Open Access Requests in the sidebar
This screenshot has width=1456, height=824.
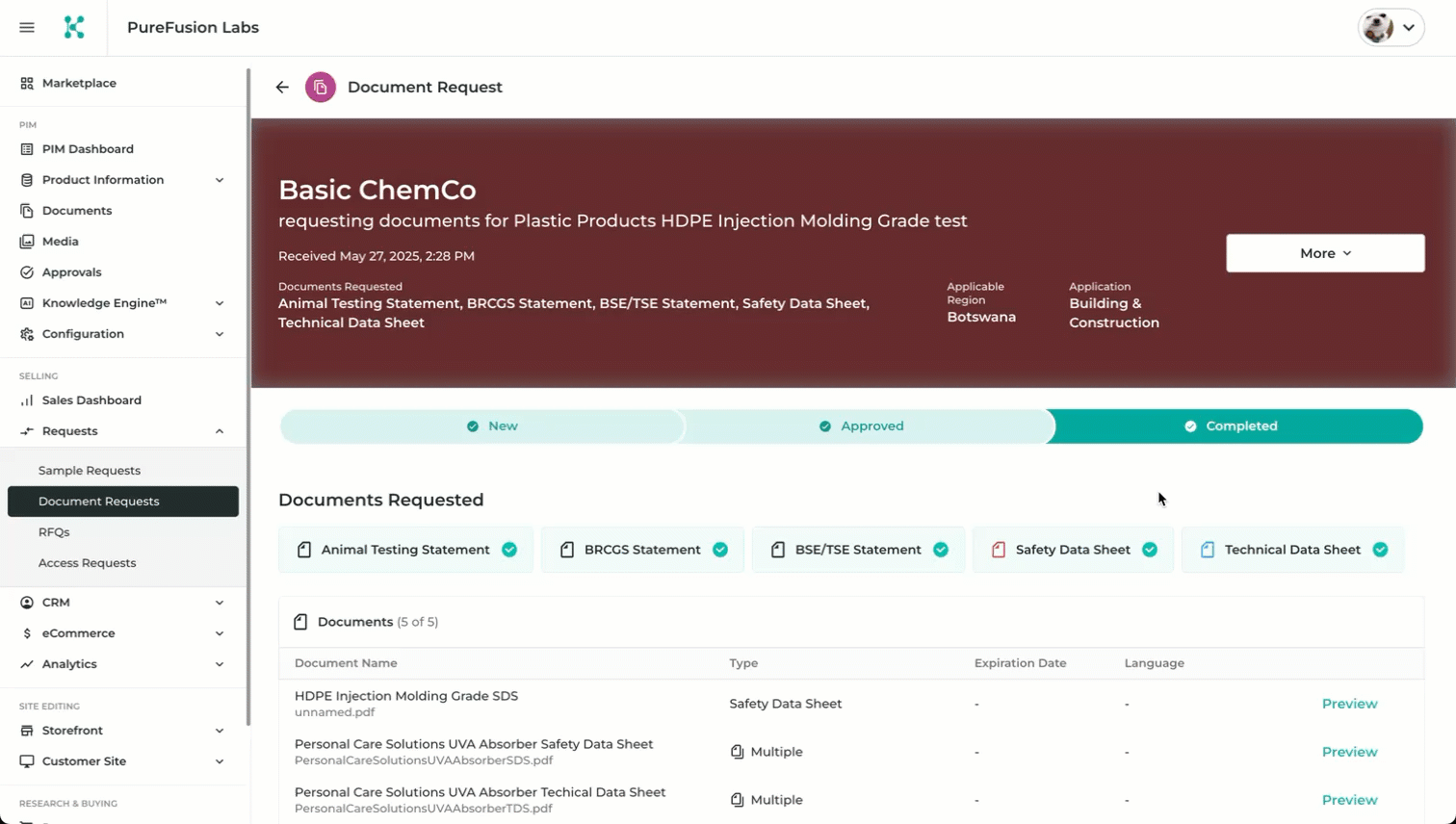click(x=123, y=563)
